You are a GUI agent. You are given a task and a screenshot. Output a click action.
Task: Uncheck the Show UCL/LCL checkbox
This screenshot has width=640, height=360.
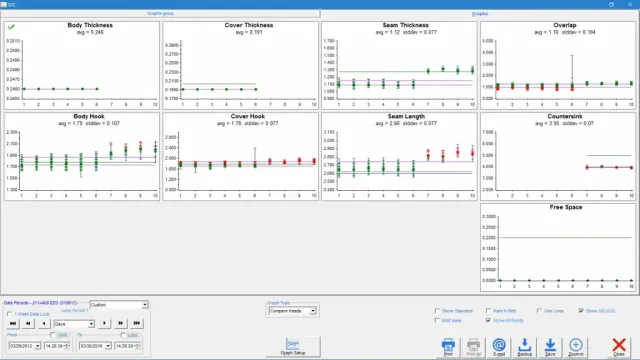coord(581,311)
